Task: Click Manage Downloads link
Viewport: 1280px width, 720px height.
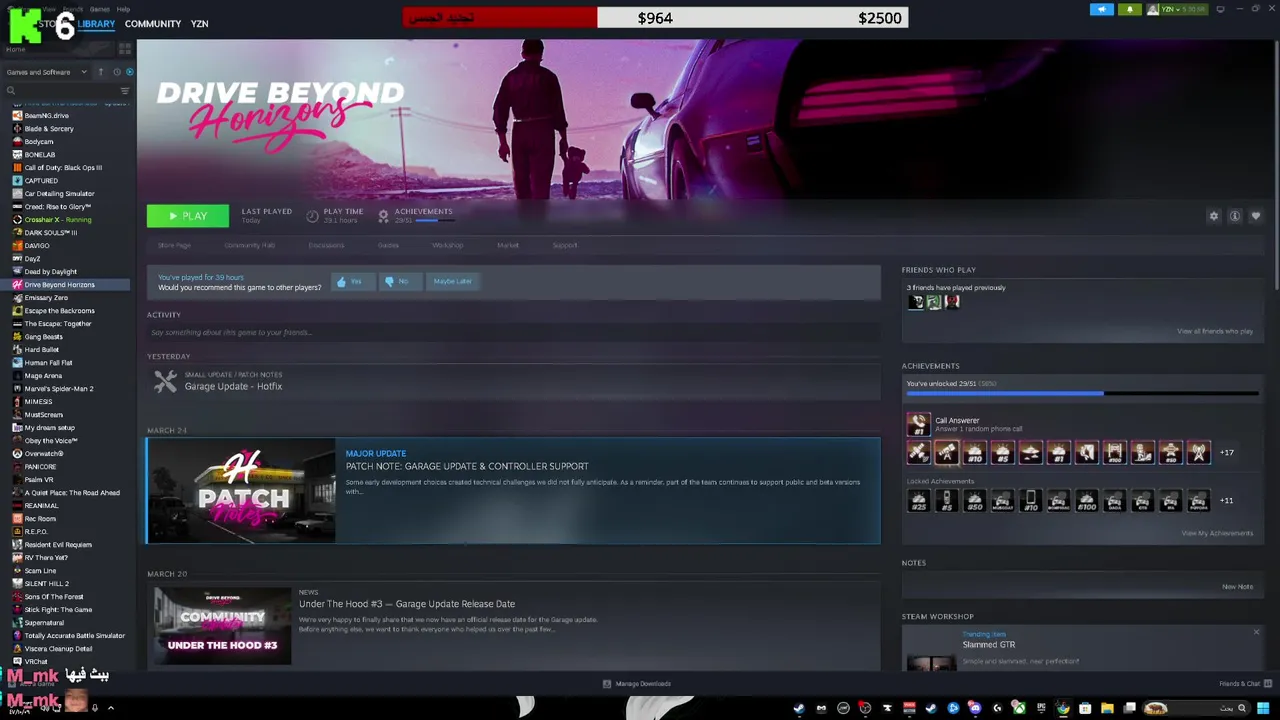Action: coord(643,684)
